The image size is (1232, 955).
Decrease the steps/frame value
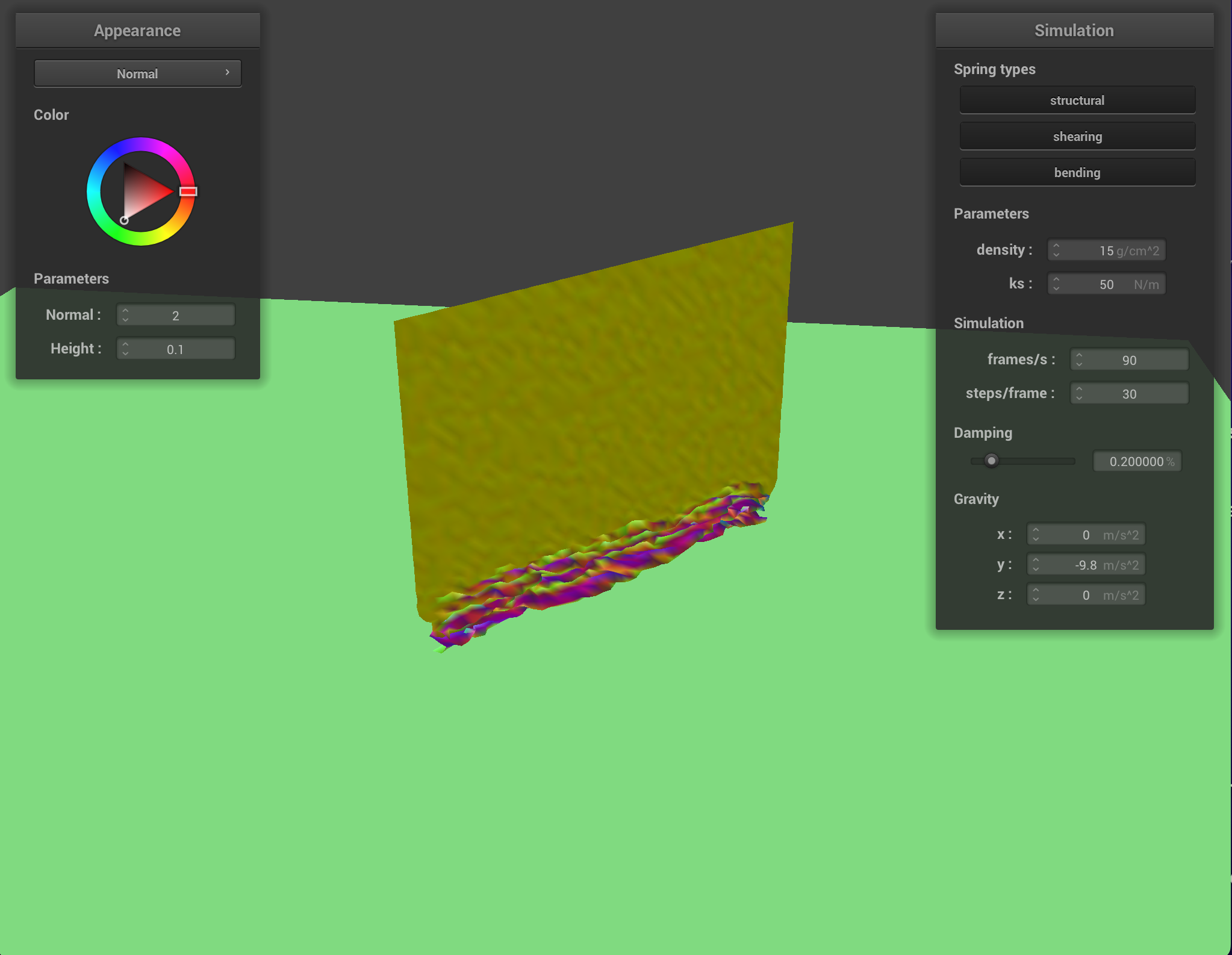click(x=1080, y=397)
